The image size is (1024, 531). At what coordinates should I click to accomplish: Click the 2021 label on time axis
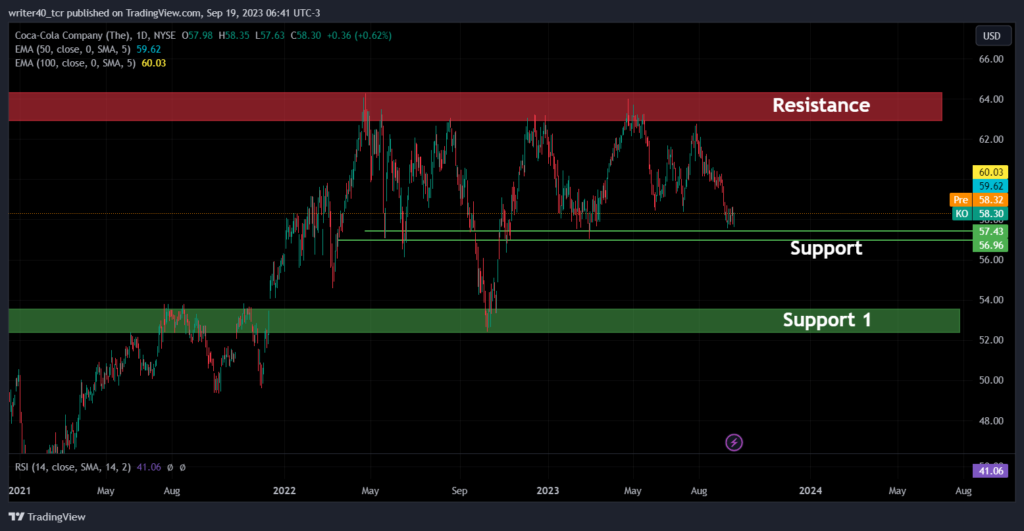[20, 491]
